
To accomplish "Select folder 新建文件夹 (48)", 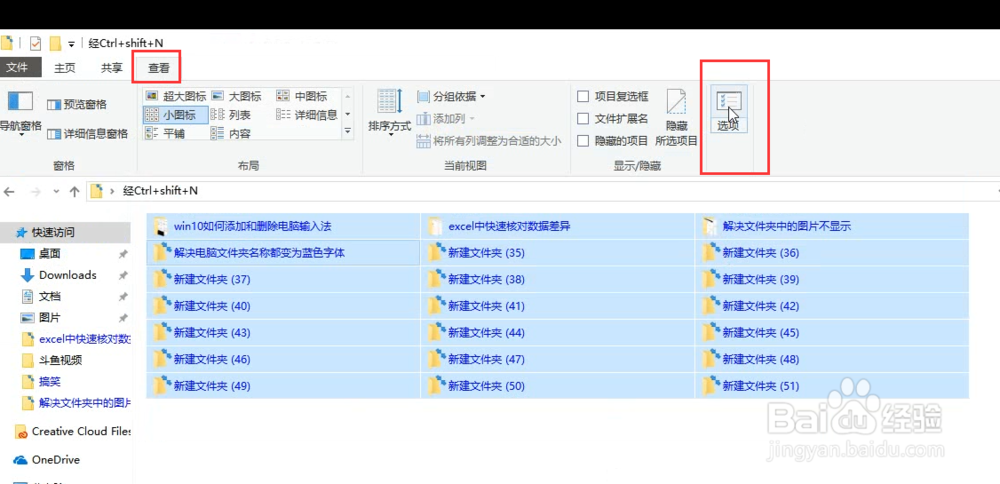I will coord(832,359).
